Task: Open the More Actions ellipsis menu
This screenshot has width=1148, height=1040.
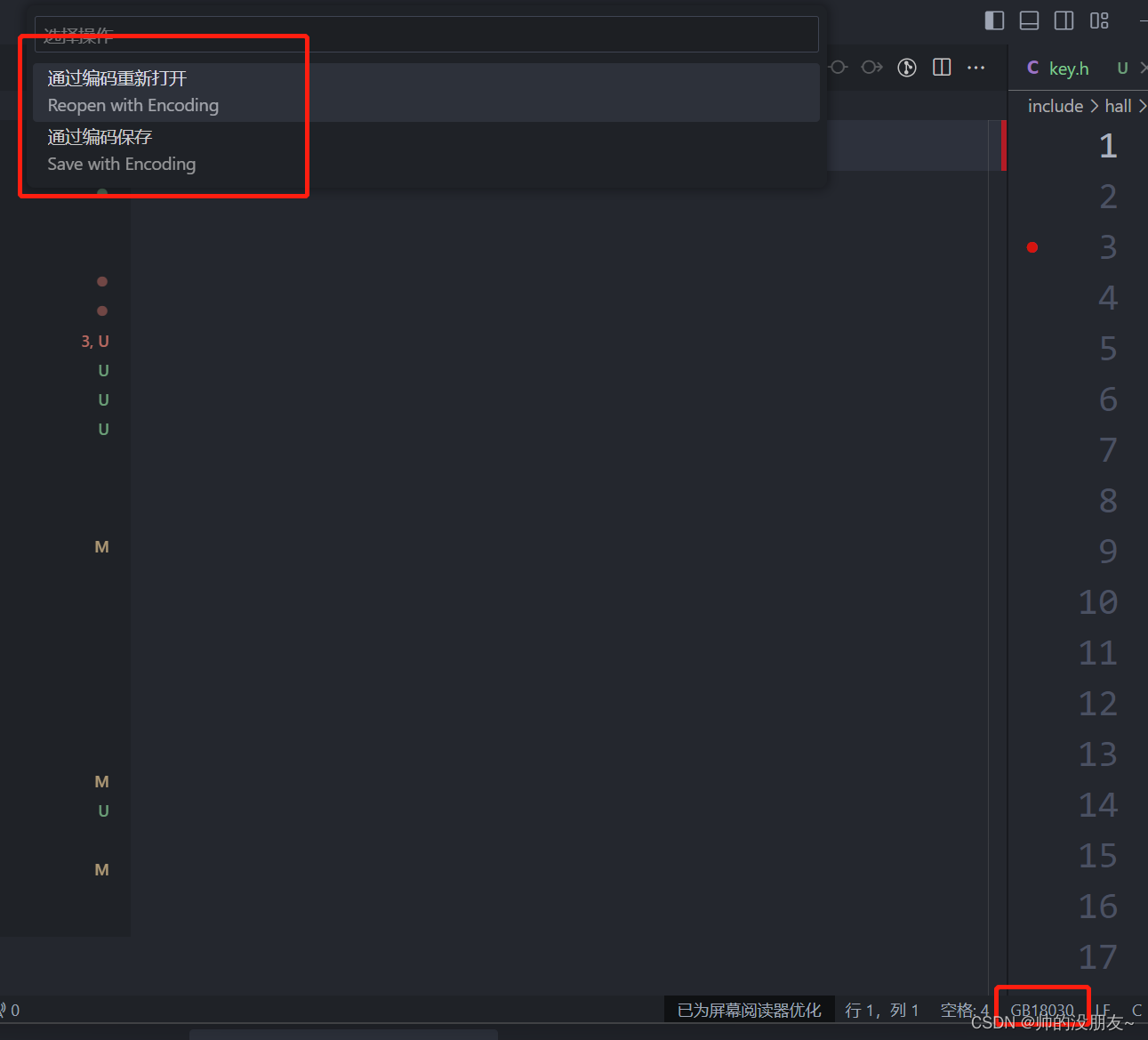Action: tap(975, 67)
